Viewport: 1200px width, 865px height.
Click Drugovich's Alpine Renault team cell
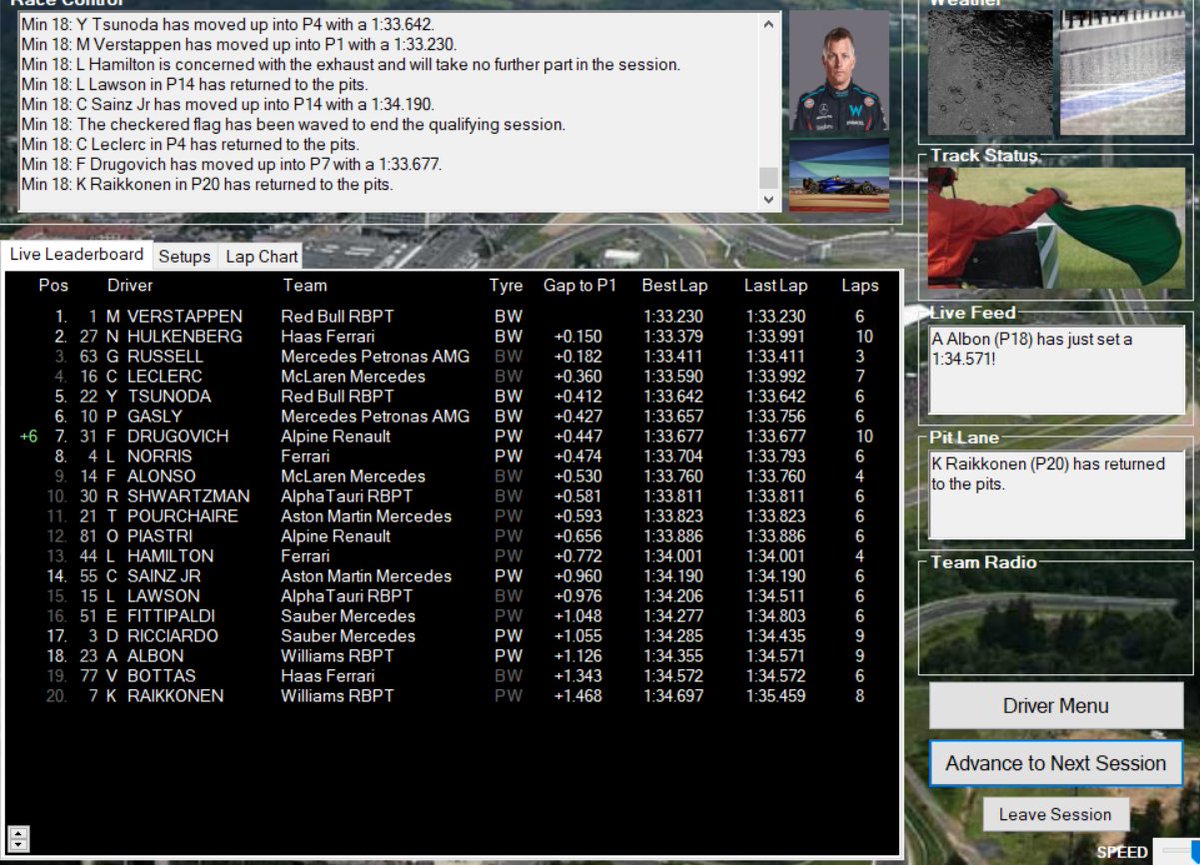tap(336, 436)
